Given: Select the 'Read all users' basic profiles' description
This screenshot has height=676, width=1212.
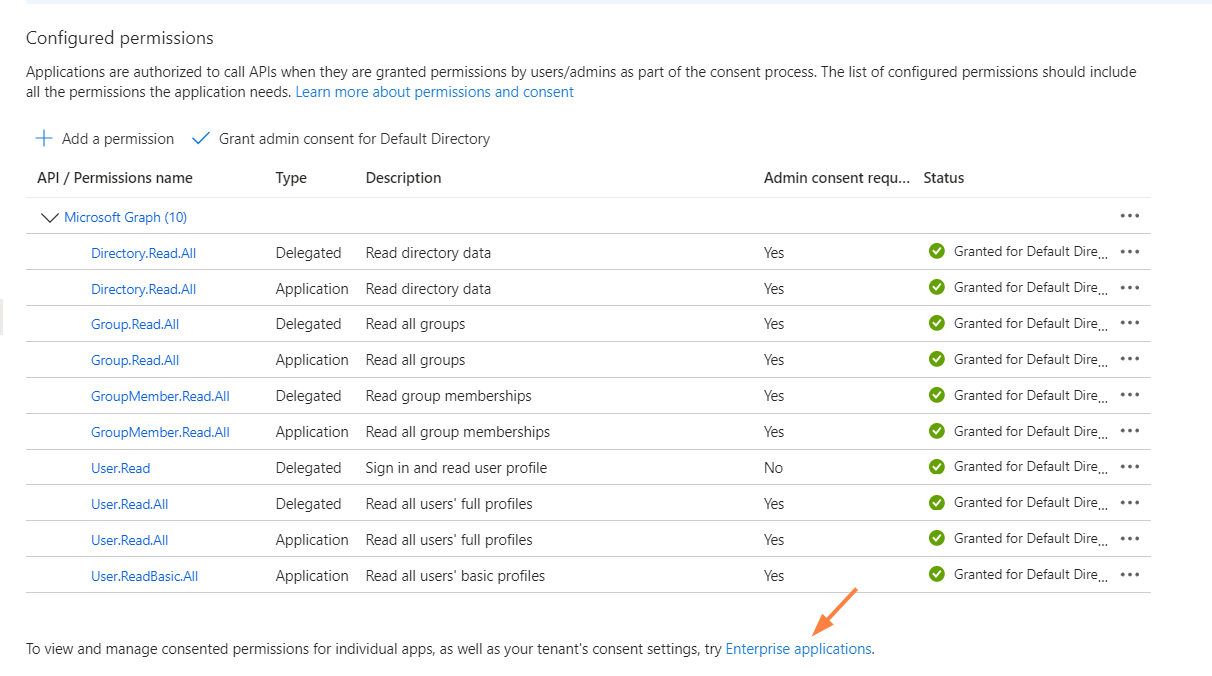Looking at the screenshot, I should [455, 576].
